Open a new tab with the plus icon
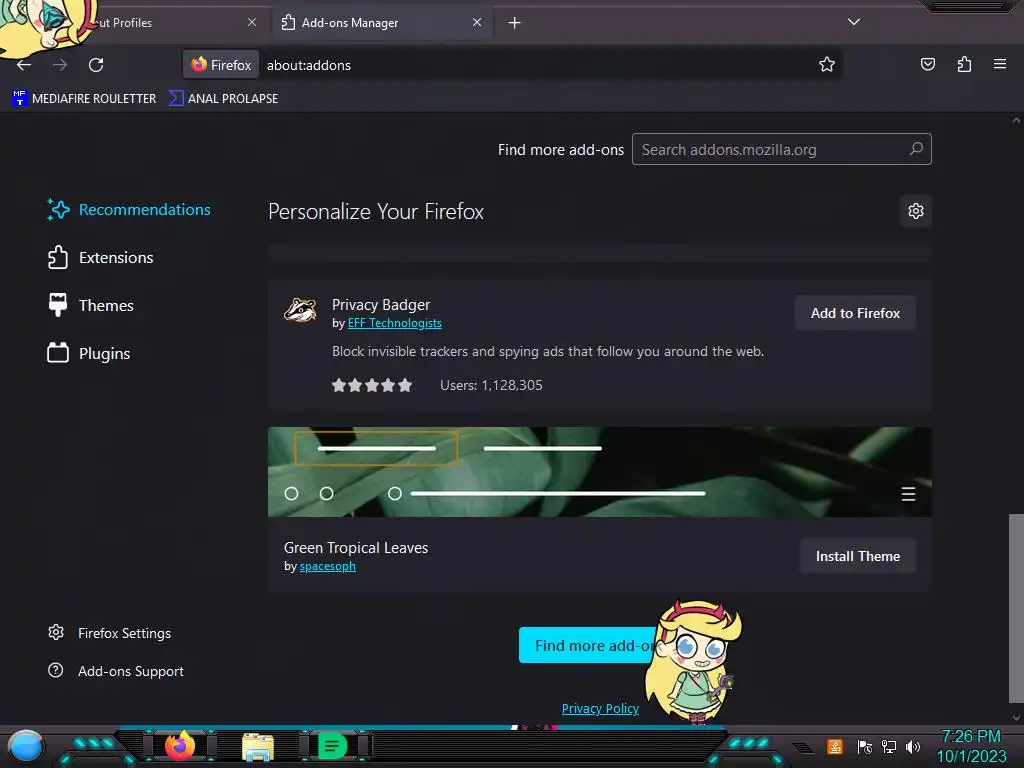Image resolution: width=1024 pixels, height=768 pixels. point(515,23)
